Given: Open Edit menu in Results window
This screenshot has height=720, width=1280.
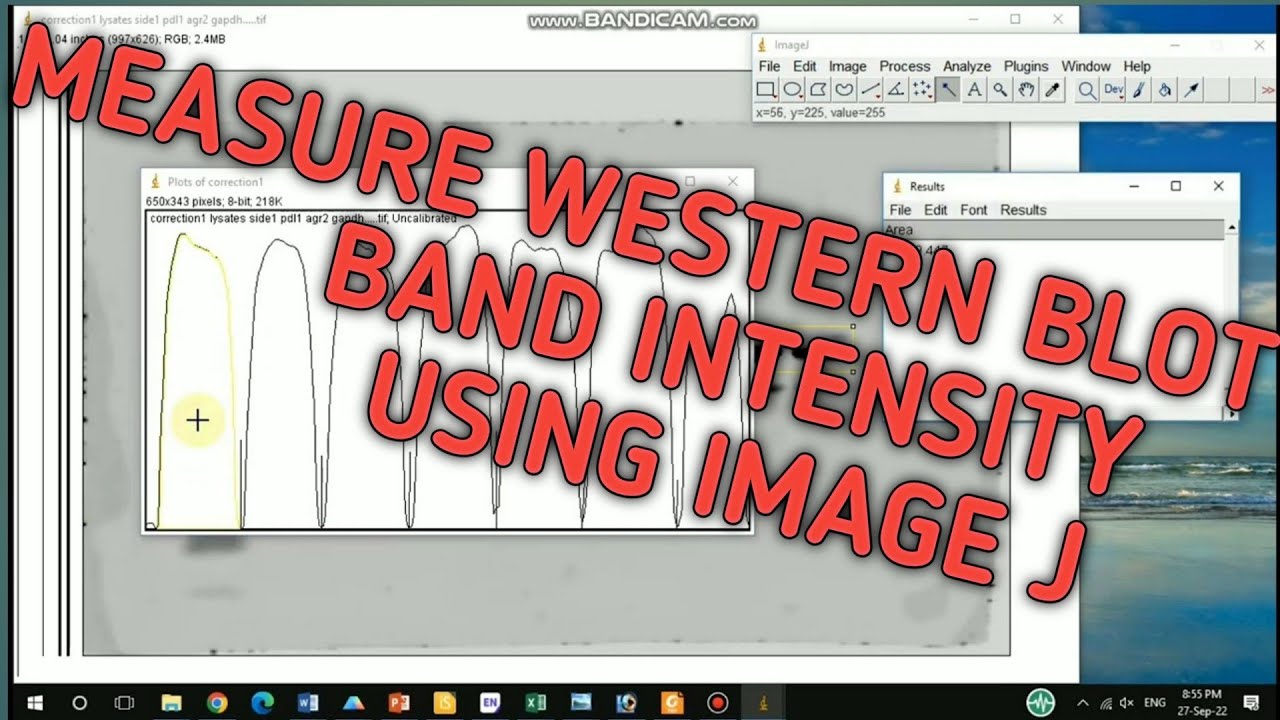Looking at the screenshot, I should tap(935, 210).
